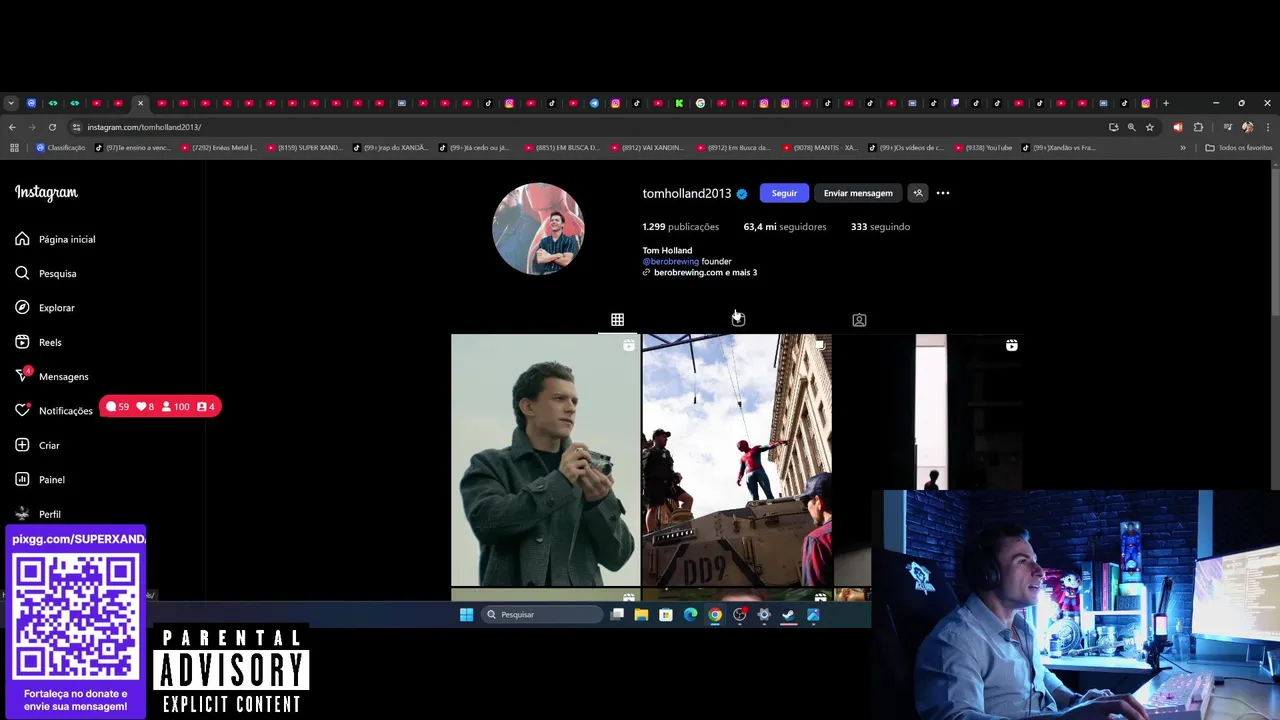Open the Classificação bookmark
This screenshot has width=1280, height=720.
tap(60, 148)
